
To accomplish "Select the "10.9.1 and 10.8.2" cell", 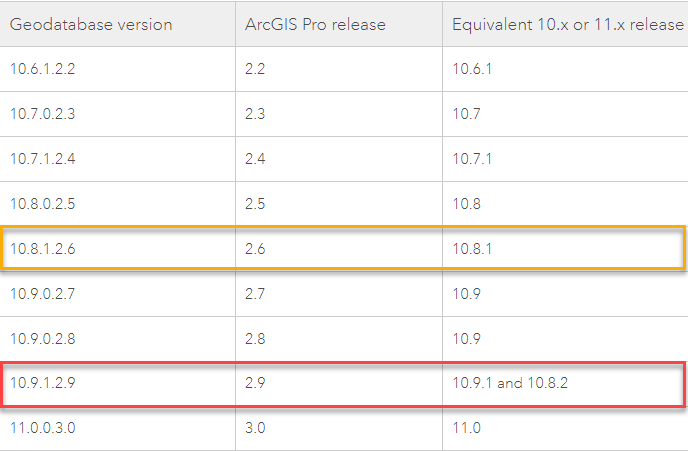I will click(511, 383).
